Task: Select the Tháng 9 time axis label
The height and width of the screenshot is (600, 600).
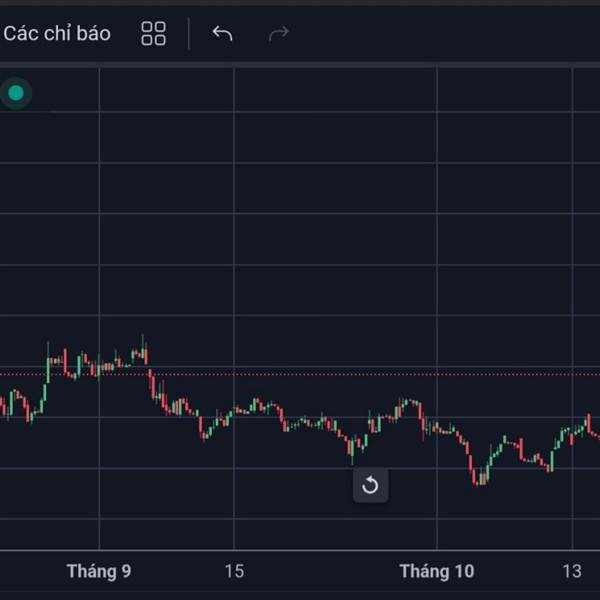Action: [99, 571]
